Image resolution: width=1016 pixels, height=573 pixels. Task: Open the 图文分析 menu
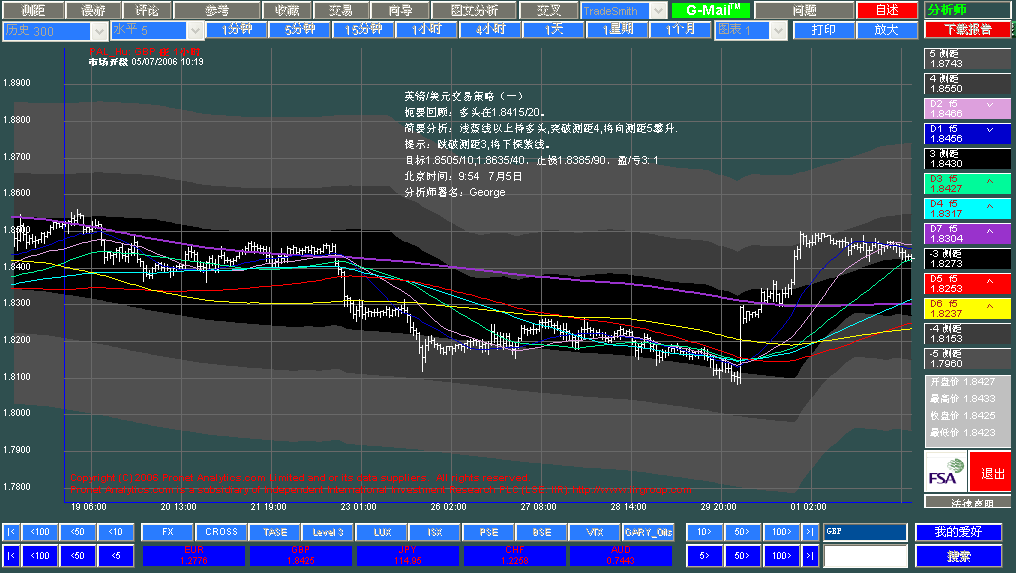474,10
